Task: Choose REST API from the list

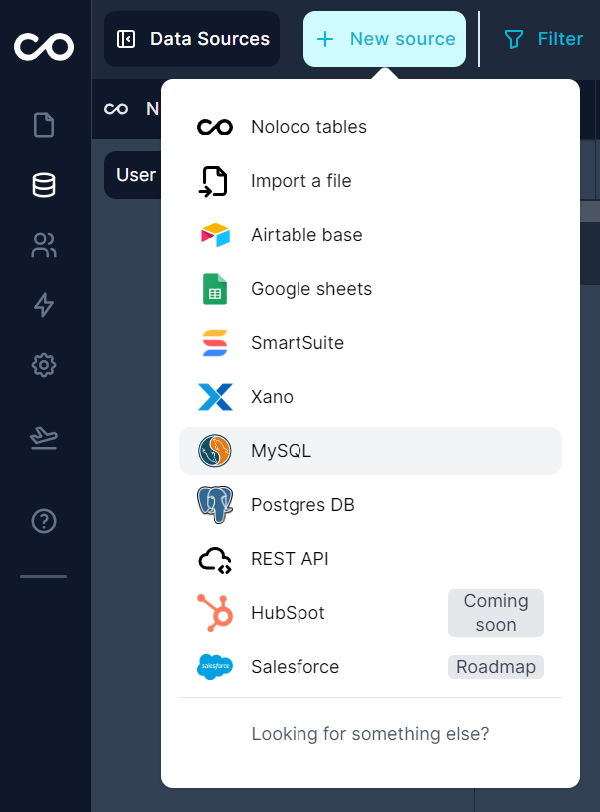Action: pos(289,559)
